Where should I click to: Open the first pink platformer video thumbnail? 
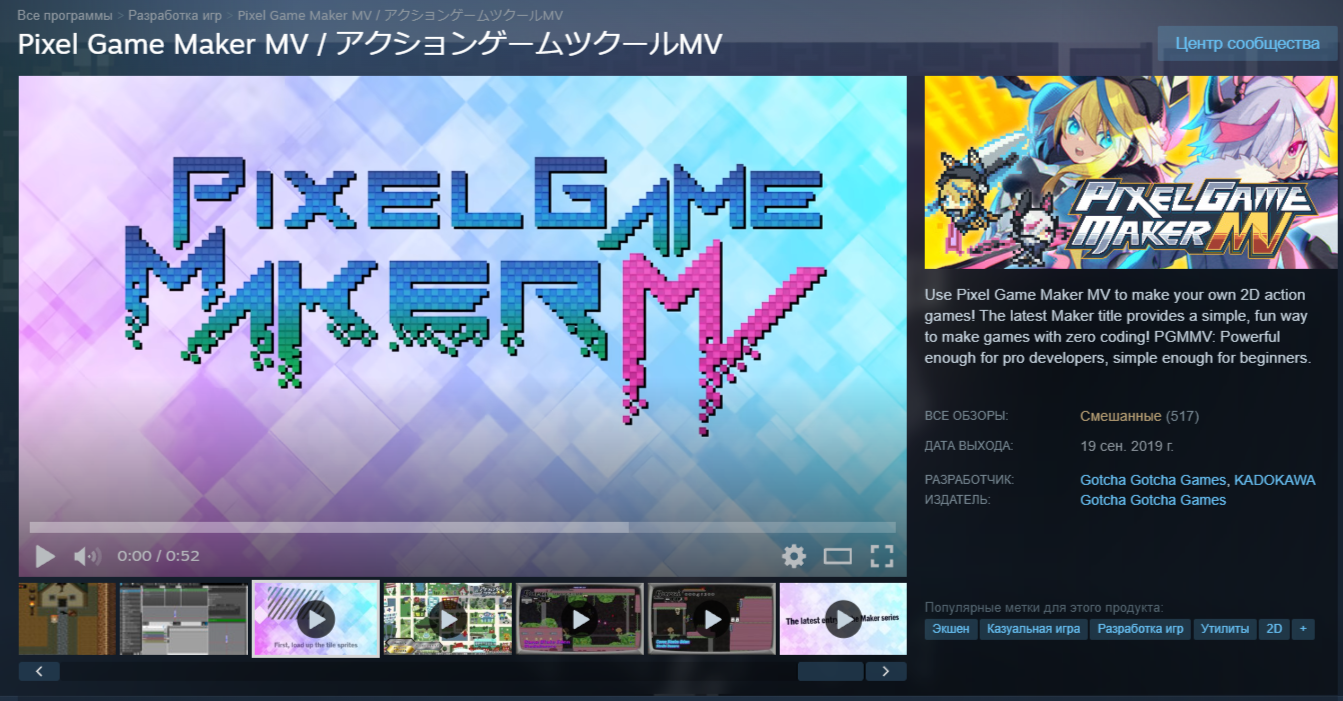pyautogui.click(x=580, y=619)
